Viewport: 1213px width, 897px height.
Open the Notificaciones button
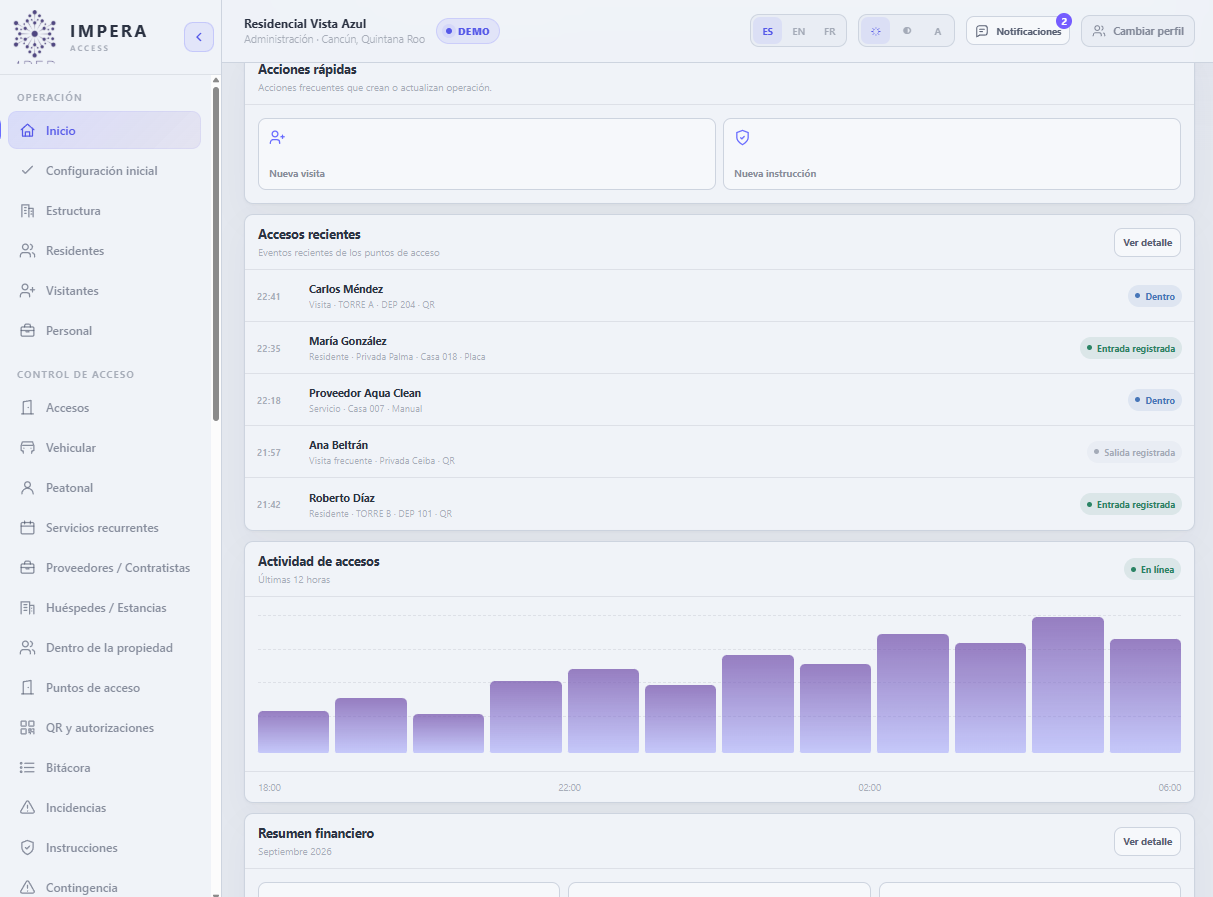coord(1018,31)
